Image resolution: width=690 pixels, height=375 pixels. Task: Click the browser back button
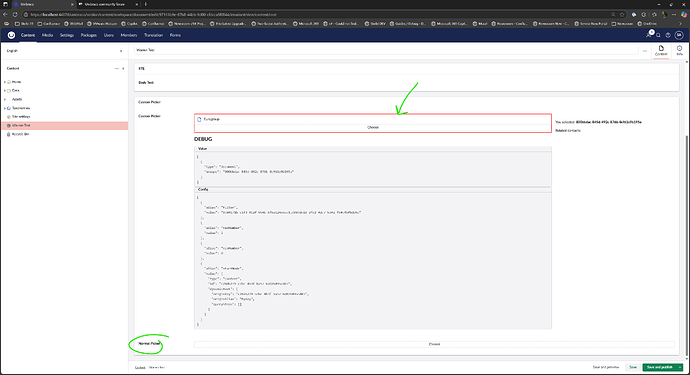click(x=5, y=15)
